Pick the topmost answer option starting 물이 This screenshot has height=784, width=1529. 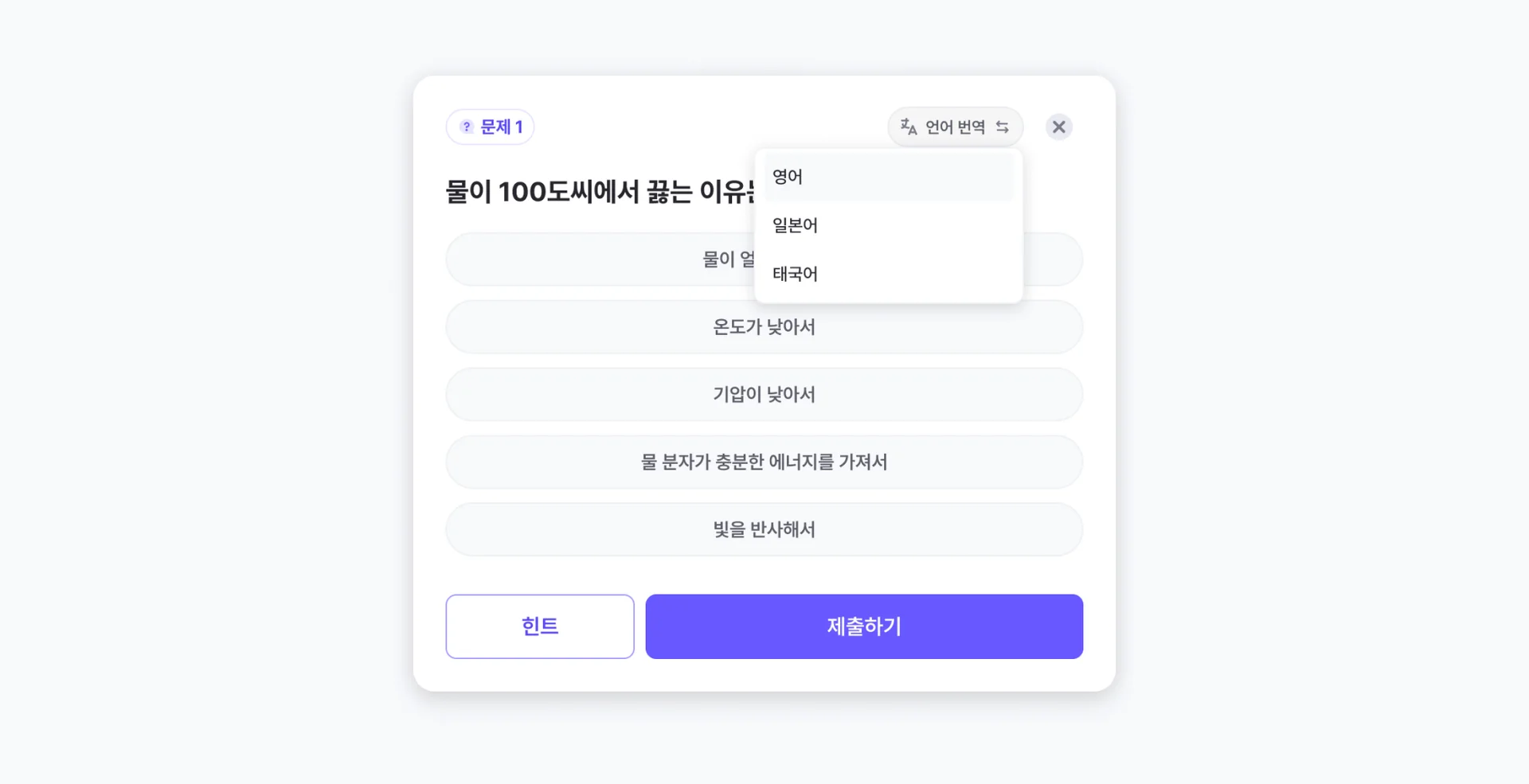[597, 259]
